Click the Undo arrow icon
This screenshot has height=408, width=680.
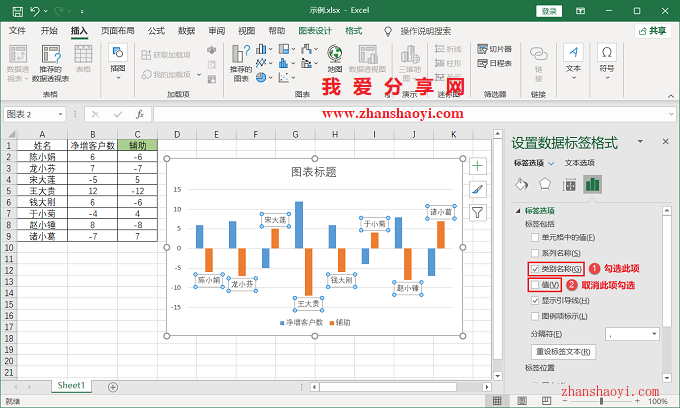pos(35,11)
